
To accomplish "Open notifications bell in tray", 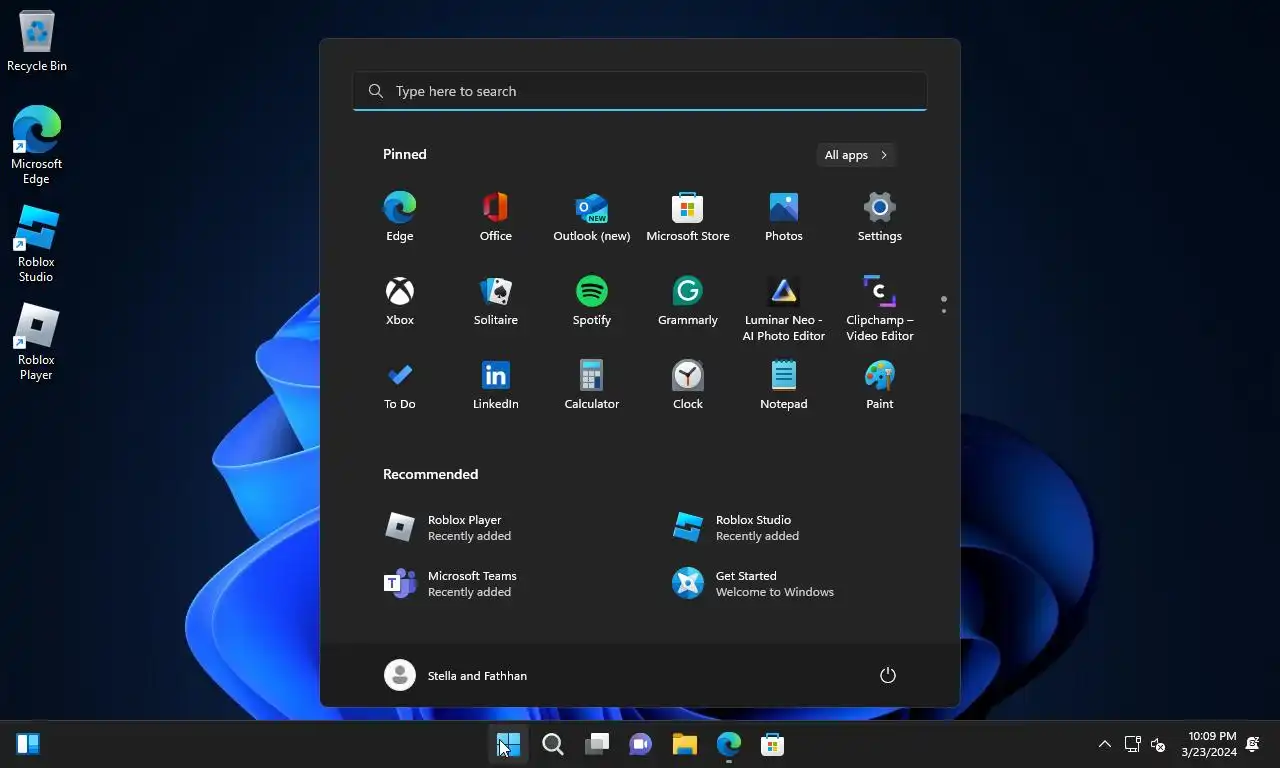I will point(1254,744).
